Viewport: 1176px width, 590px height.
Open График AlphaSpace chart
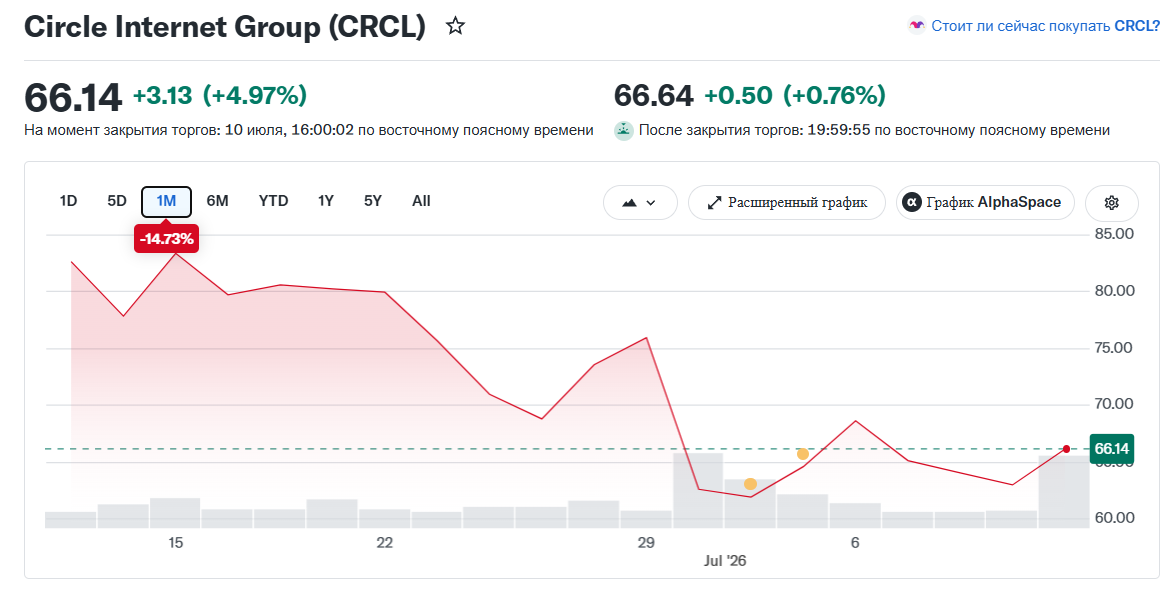(985, 202)
